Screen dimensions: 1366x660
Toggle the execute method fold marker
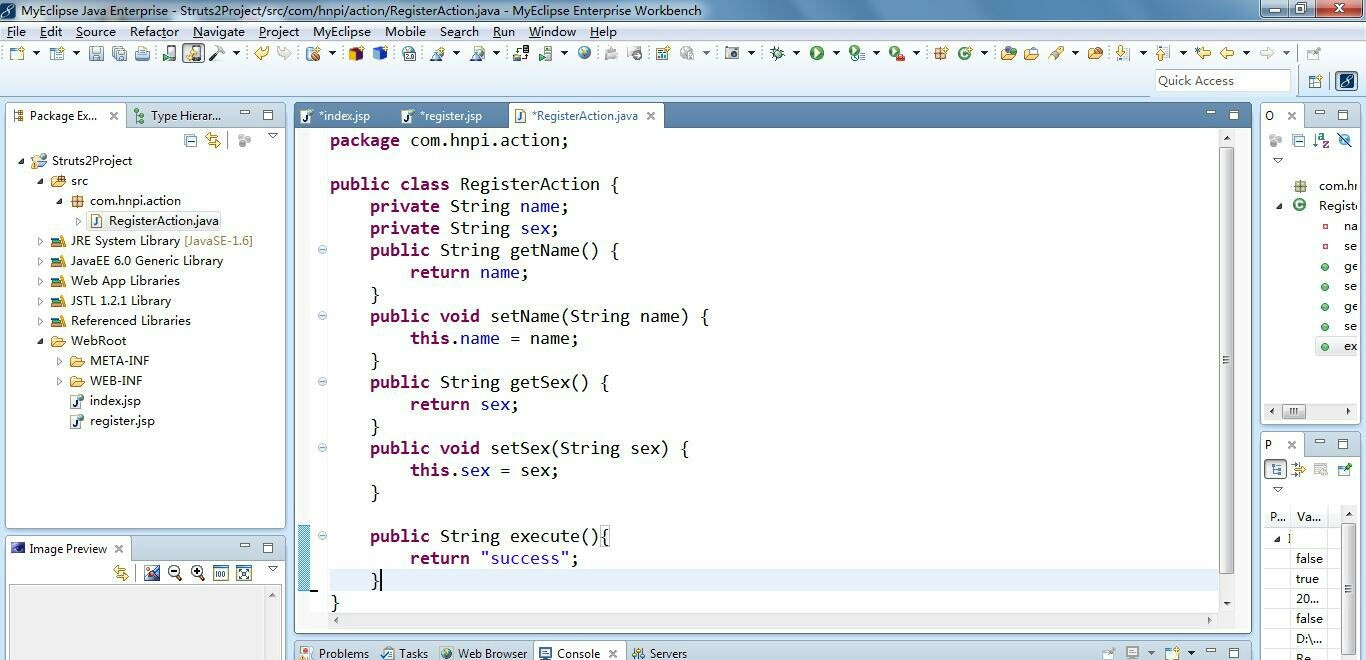click(322, 536)
